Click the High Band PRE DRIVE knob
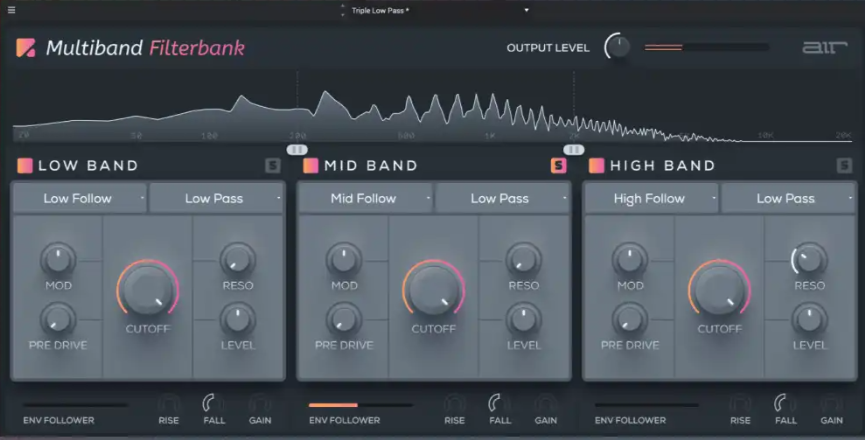Image resolution: width=865 pixels, height=440 pixels. pos(629,320)
